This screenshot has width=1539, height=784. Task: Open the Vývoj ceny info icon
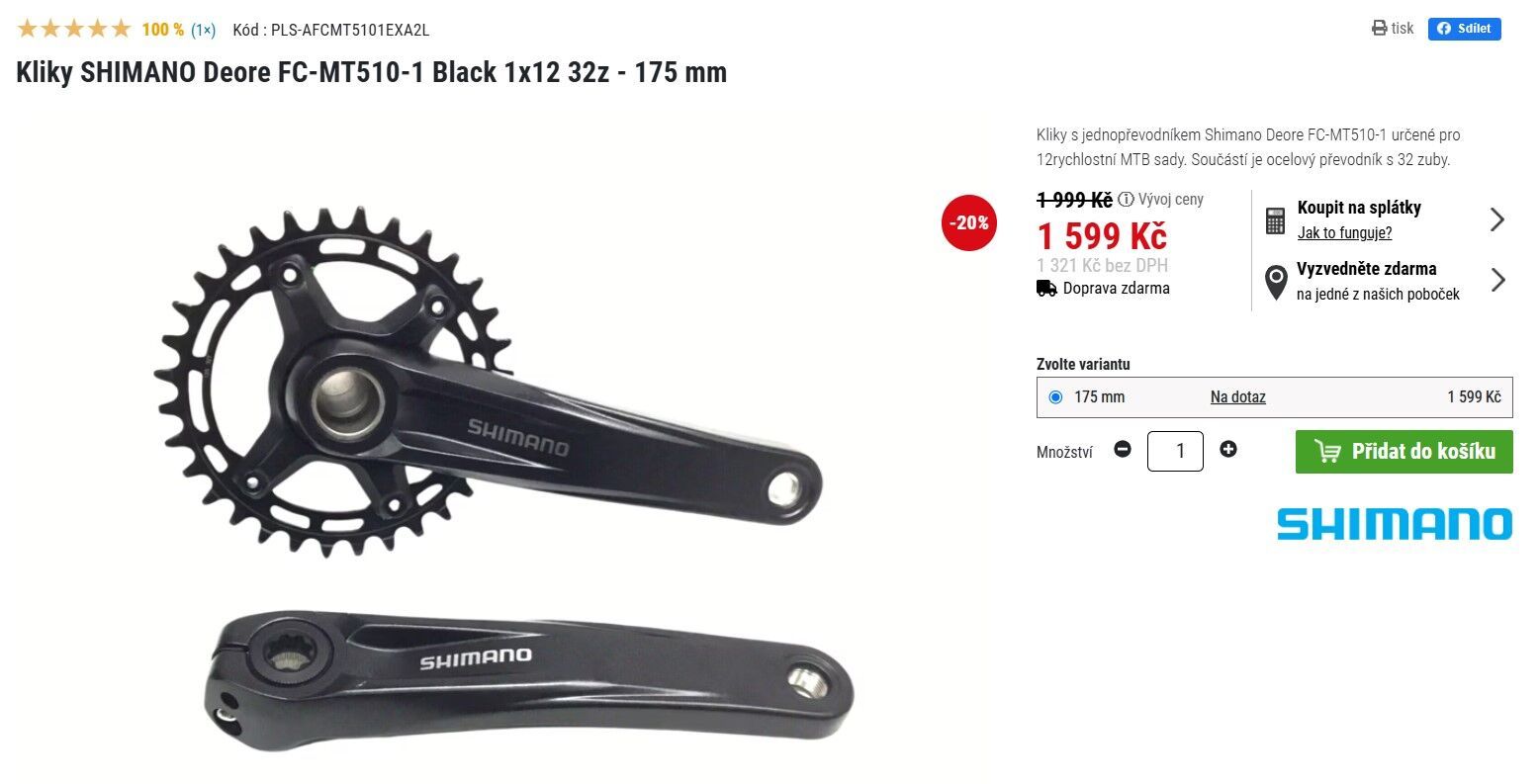point(1126,200)
